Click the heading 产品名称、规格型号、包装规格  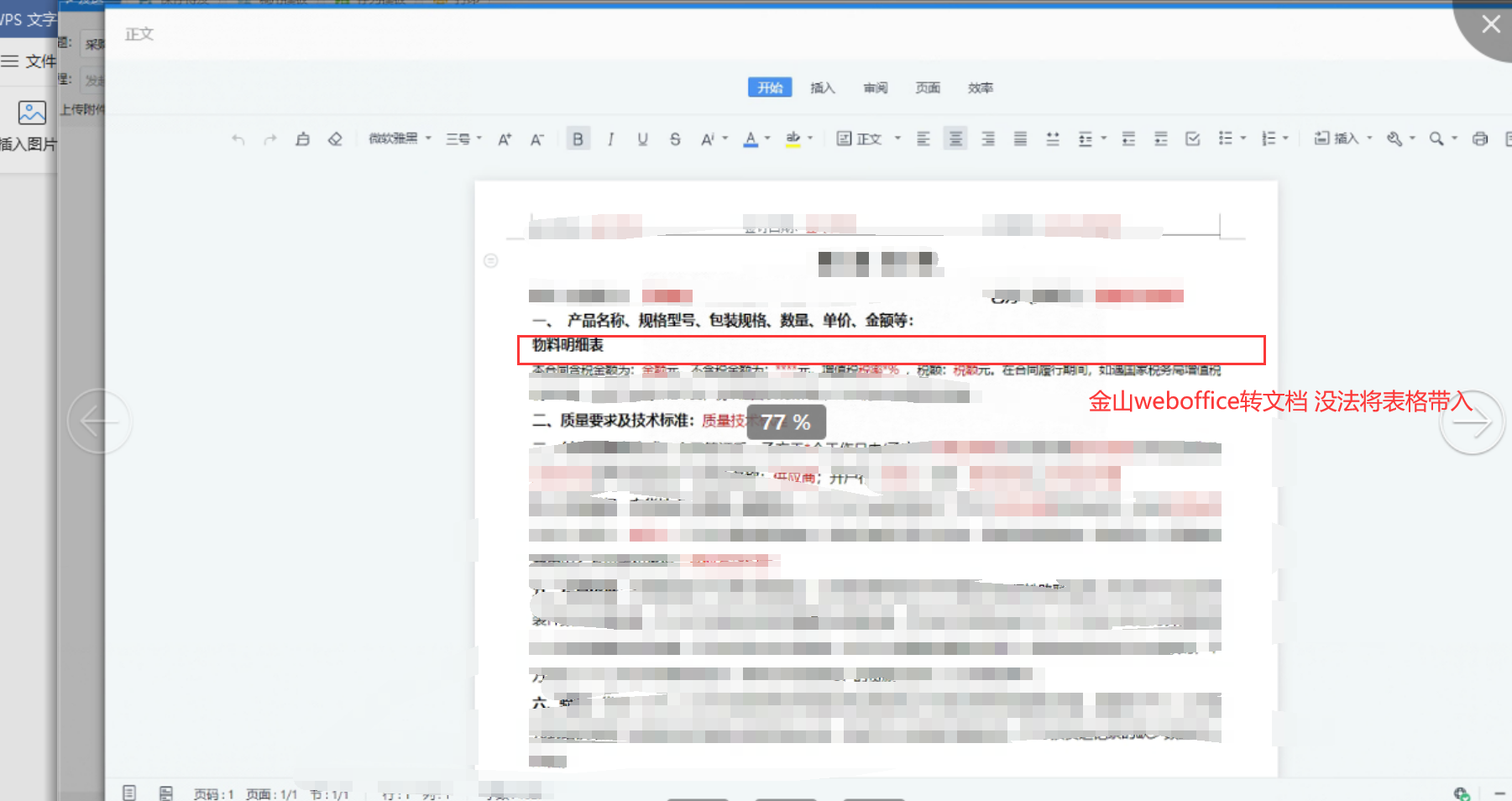(724, 320)
